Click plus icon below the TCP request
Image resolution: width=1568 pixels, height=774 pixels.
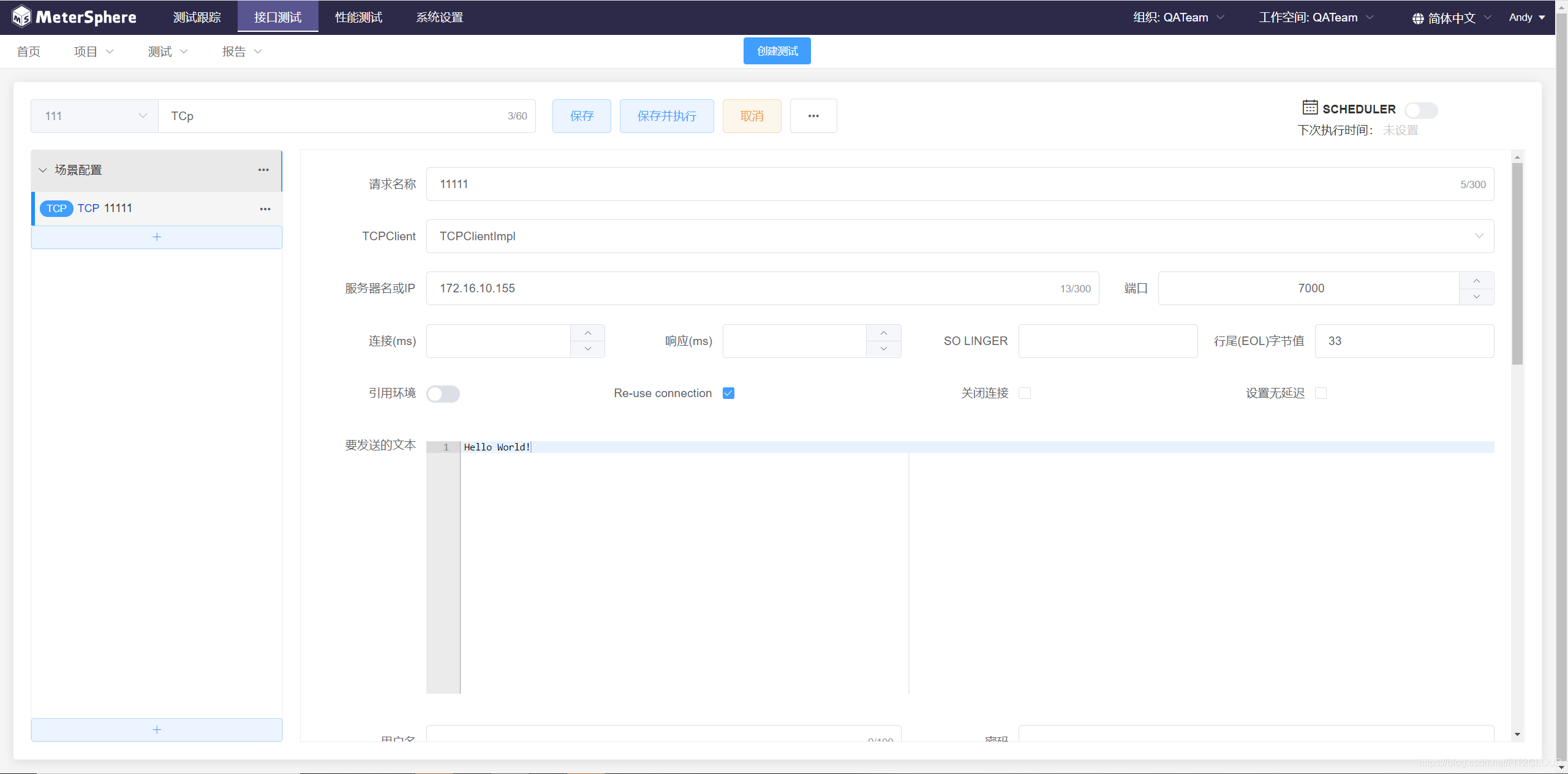pyautogui.click(x=157, y=237)
